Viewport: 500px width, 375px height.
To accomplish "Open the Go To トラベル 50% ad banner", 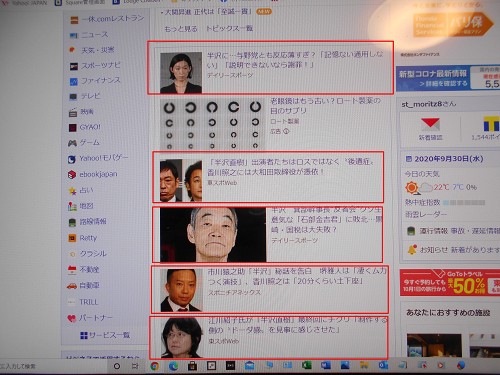I will click(x=450, y=283).
